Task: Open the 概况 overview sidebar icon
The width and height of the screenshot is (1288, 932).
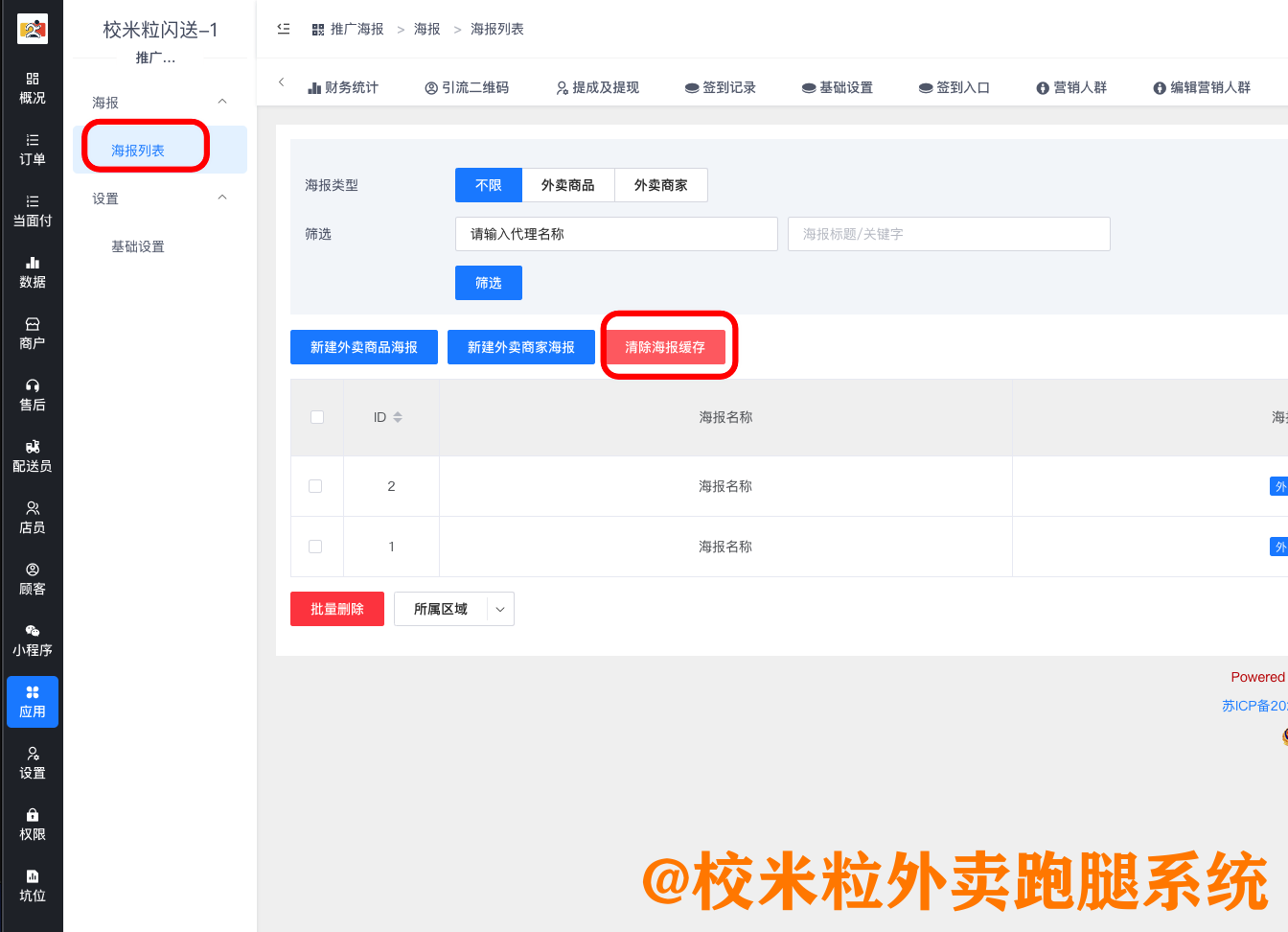Action: [x=32, y=87]
